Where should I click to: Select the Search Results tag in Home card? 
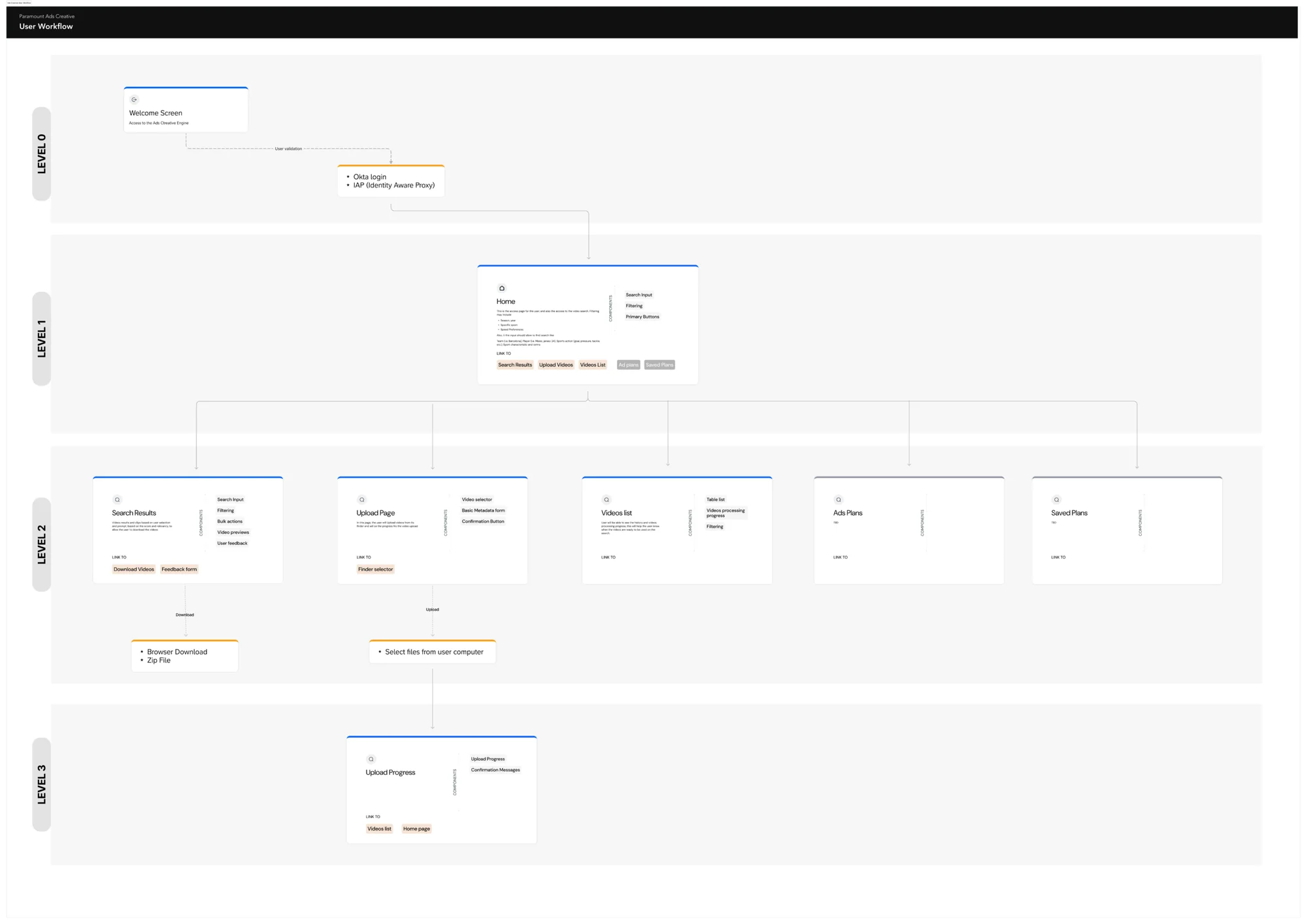(x=515, y=365)
